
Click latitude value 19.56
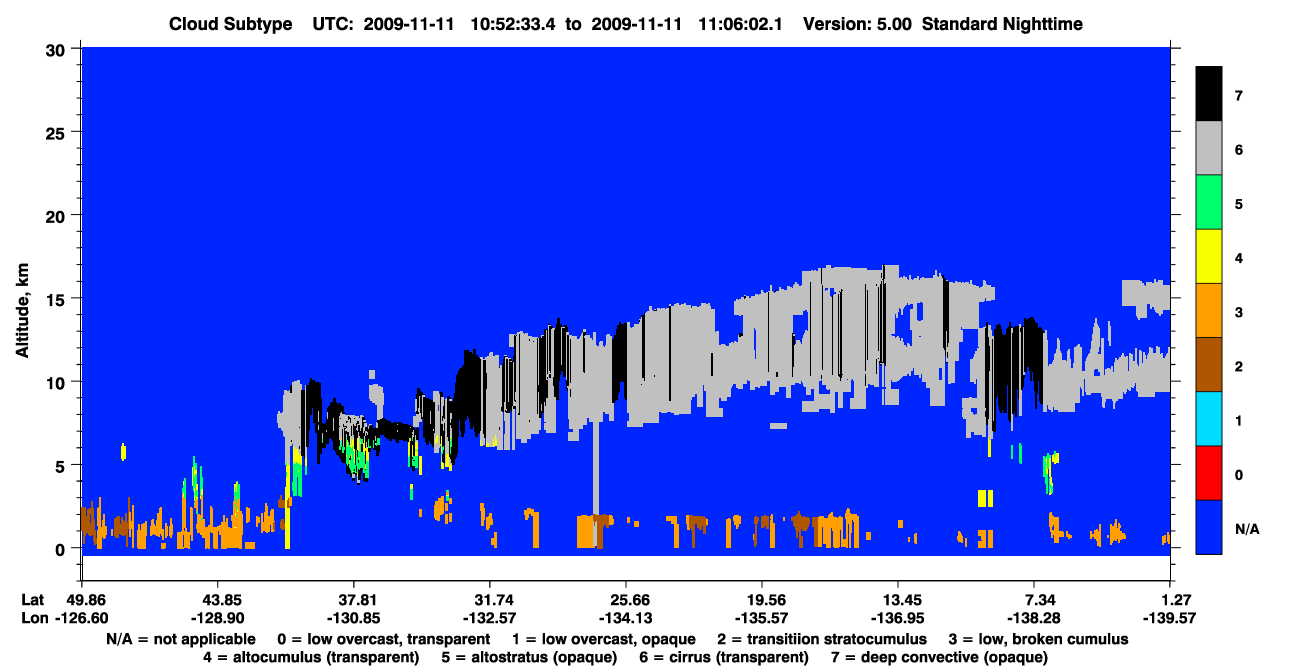[761, 600]
